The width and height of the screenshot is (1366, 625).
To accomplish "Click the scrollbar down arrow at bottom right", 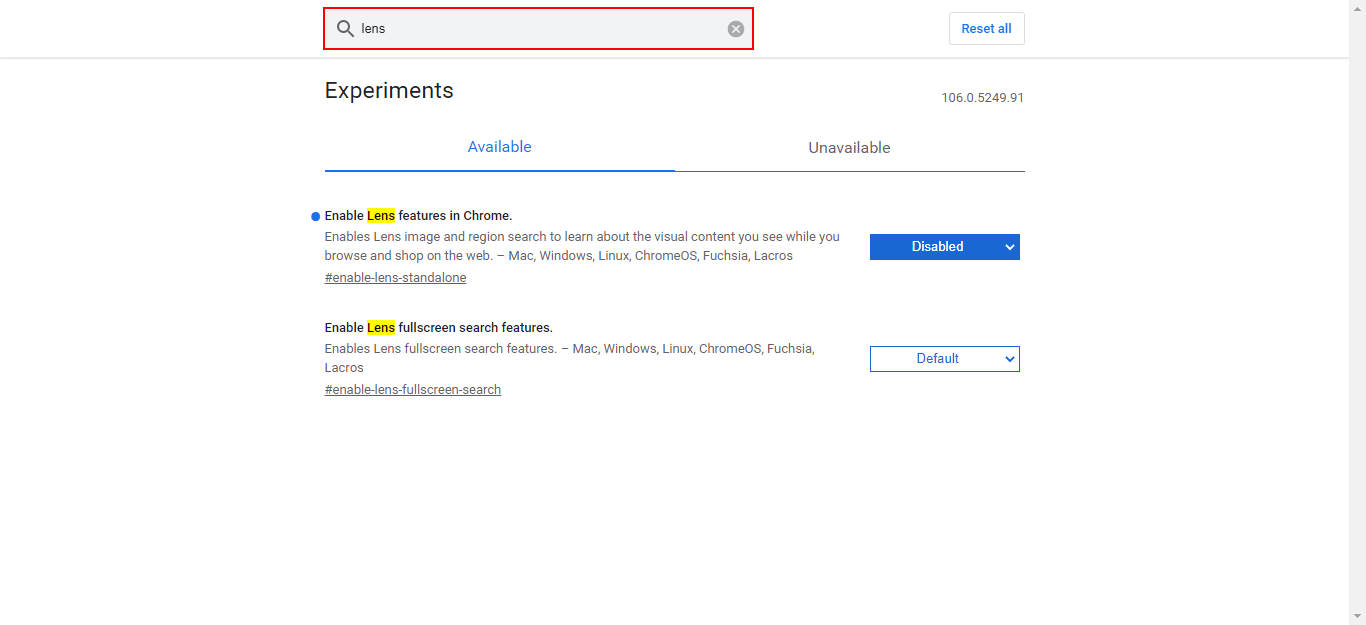I will pos(1357,616).
